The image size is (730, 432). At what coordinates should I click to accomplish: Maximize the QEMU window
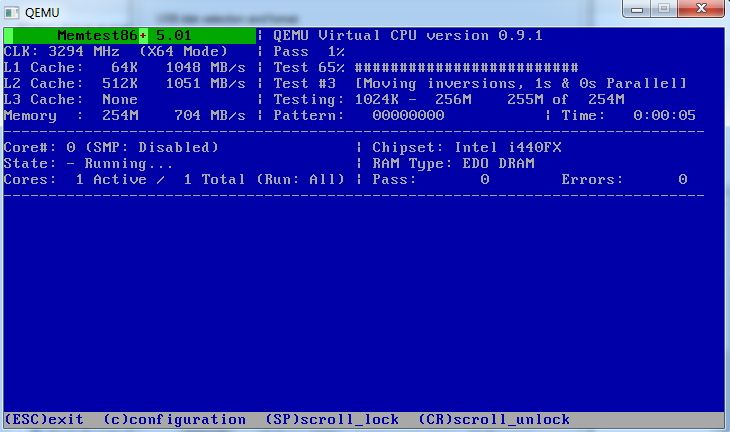tap(662, 8)
